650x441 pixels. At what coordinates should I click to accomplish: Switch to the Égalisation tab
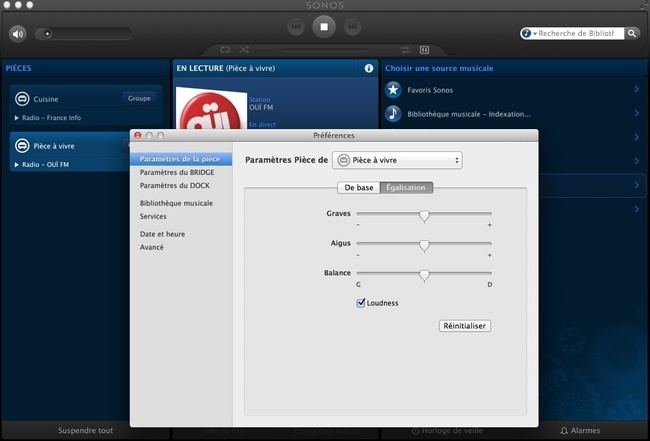406,188
